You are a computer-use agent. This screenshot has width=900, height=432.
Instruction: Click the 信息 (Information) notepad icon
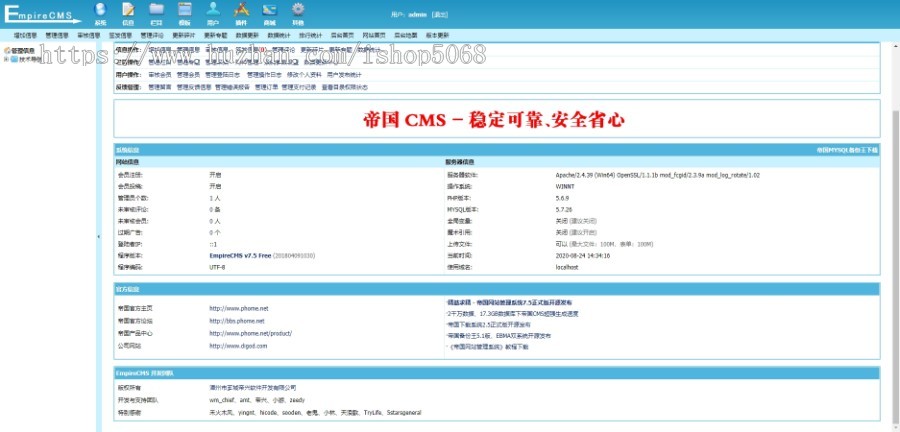pyautogui.click(x=128, y=12)
